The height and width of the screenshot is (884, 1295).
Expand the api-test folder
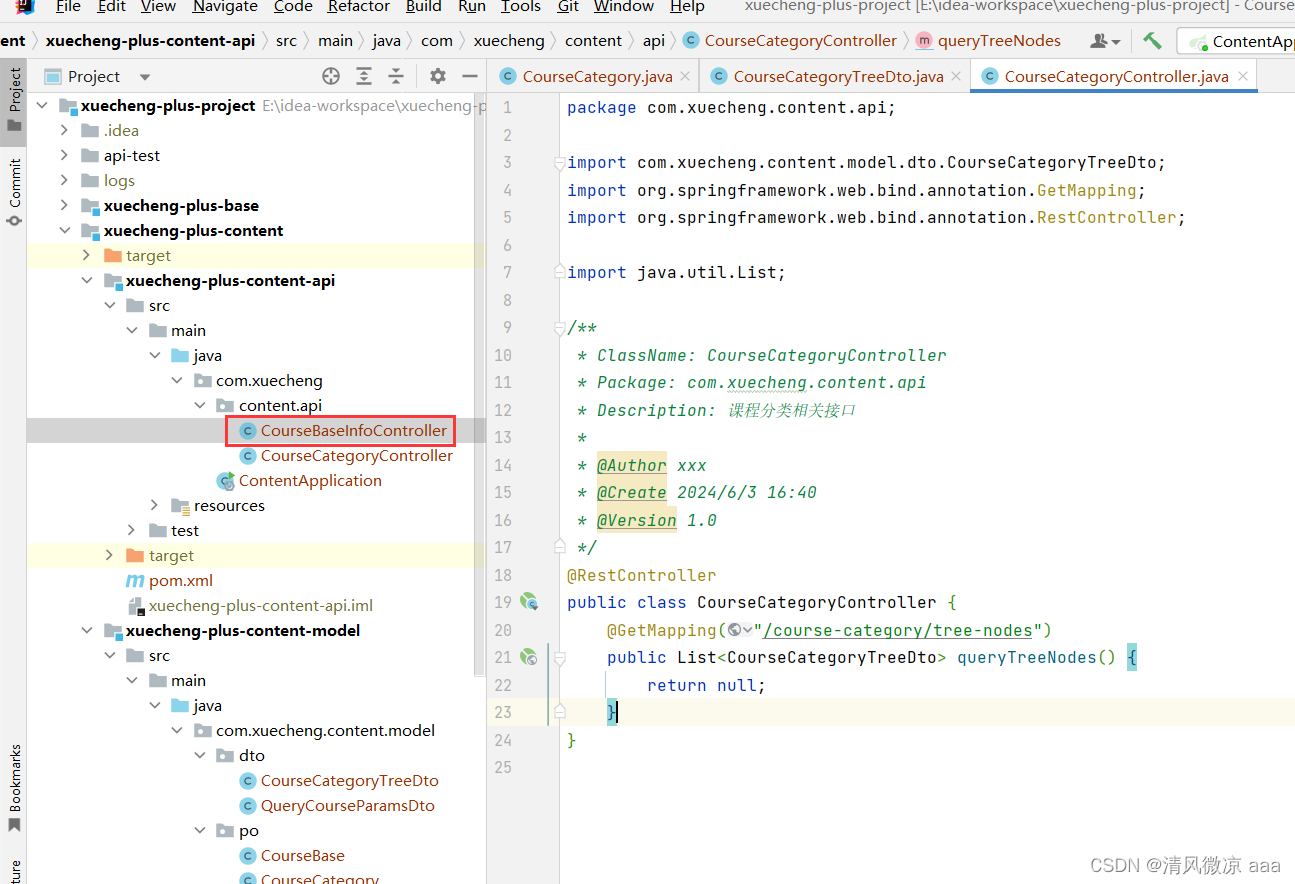[x=64, y=155]
